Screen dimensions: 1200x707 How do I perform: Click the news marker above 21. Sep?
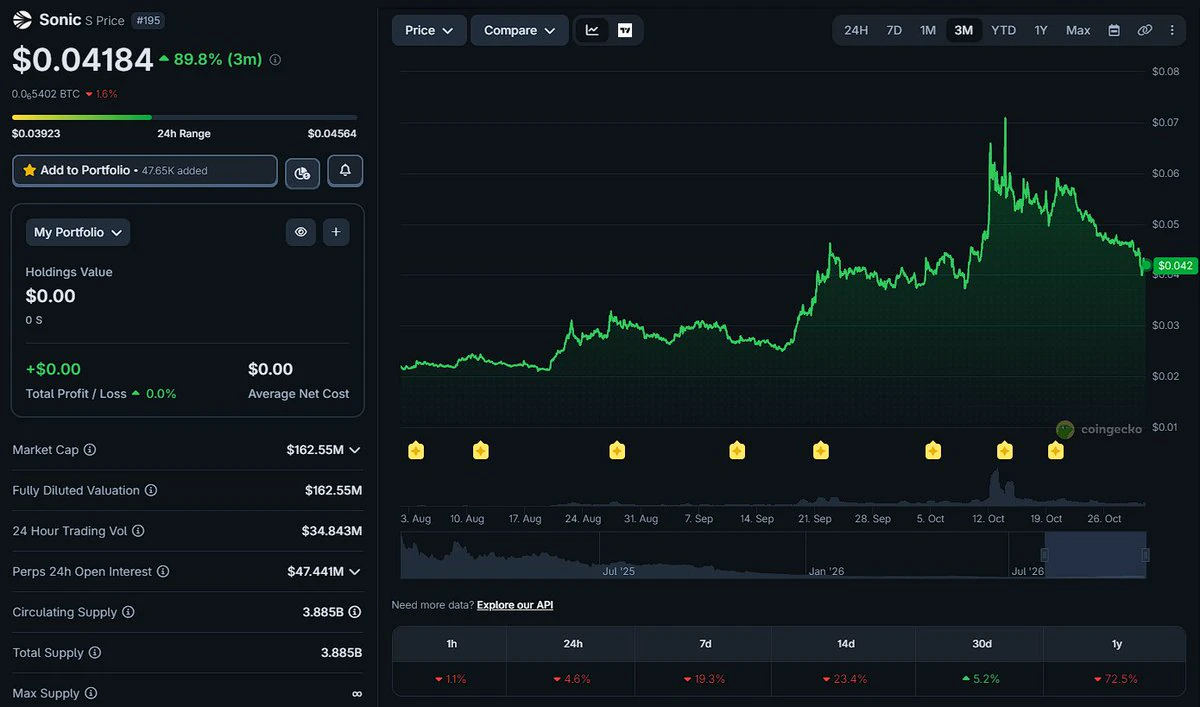point(821,450)
